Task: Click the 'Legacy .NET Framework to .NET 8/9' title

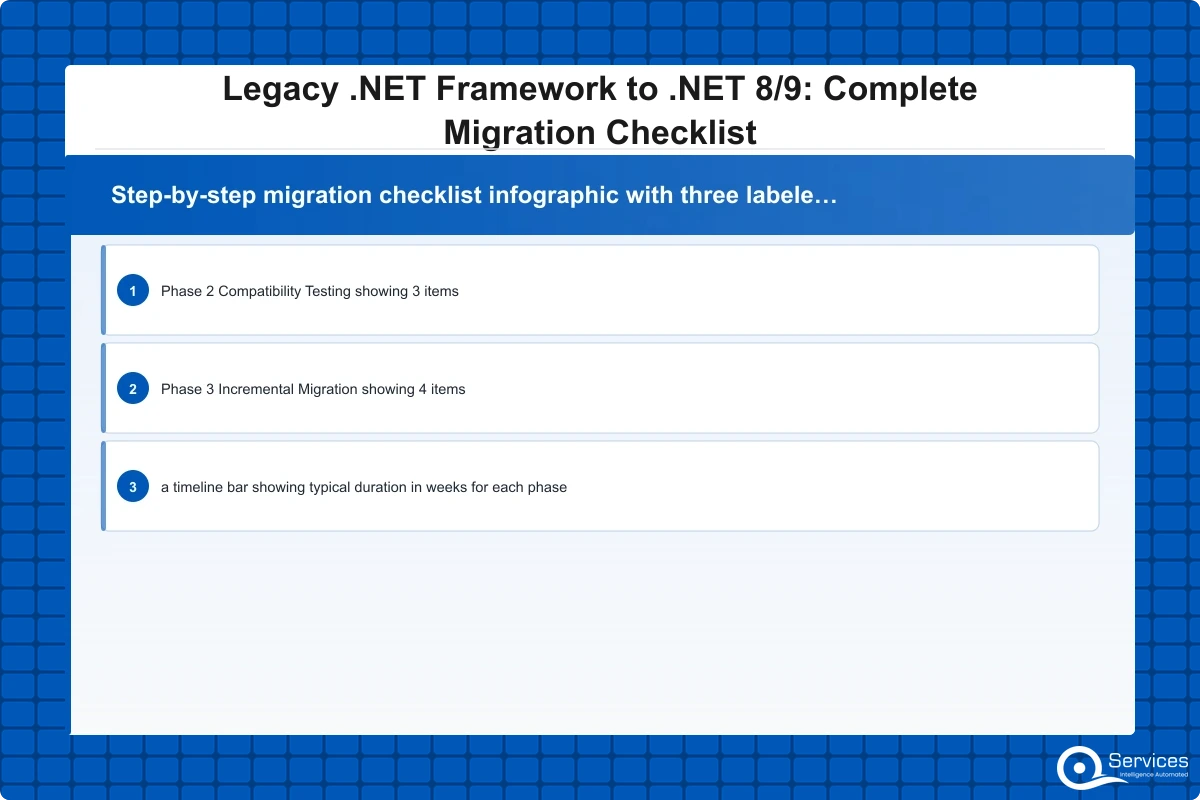Action: pyautogui.click(x=600, y=110)
